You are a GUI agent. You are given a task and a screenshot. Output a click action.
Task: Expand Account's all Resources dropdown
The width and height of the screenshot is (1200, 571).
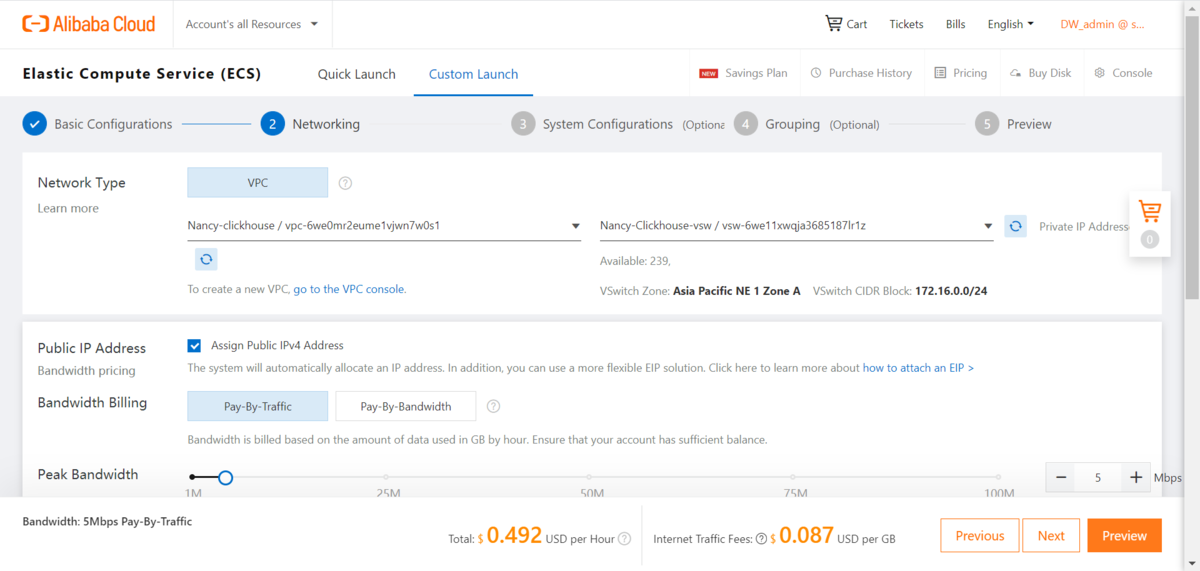[x=252, y=24]
